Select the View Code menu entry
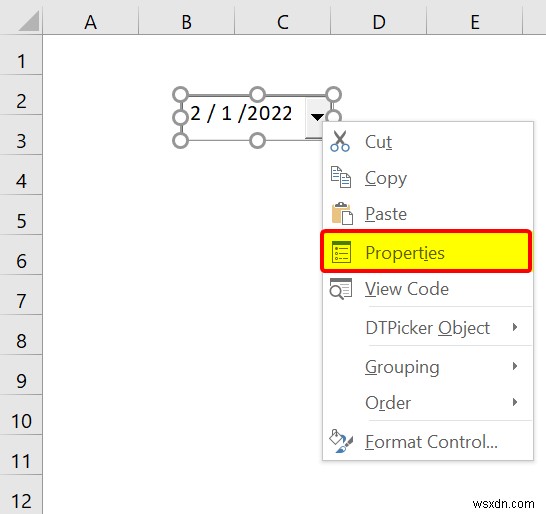This screenshot has width=546, height=514. [x=428, y=289]
